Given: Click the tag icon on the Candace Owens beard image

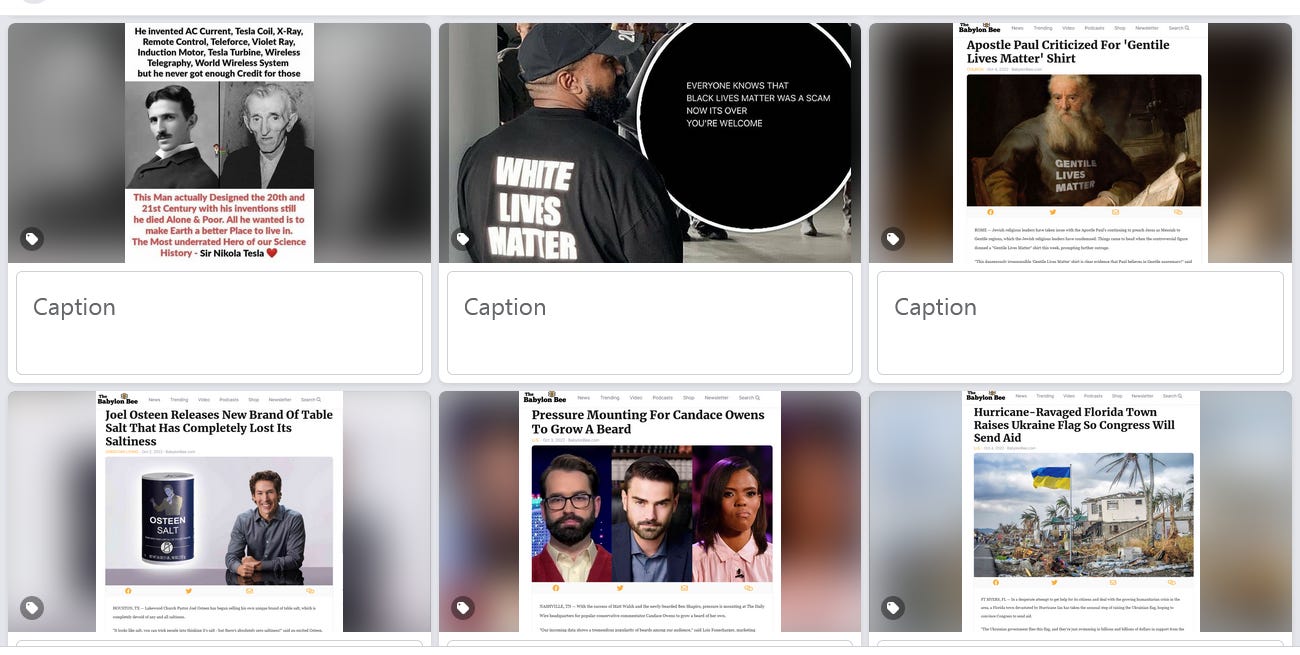Looking at the screenshot, I should [463, 608].
